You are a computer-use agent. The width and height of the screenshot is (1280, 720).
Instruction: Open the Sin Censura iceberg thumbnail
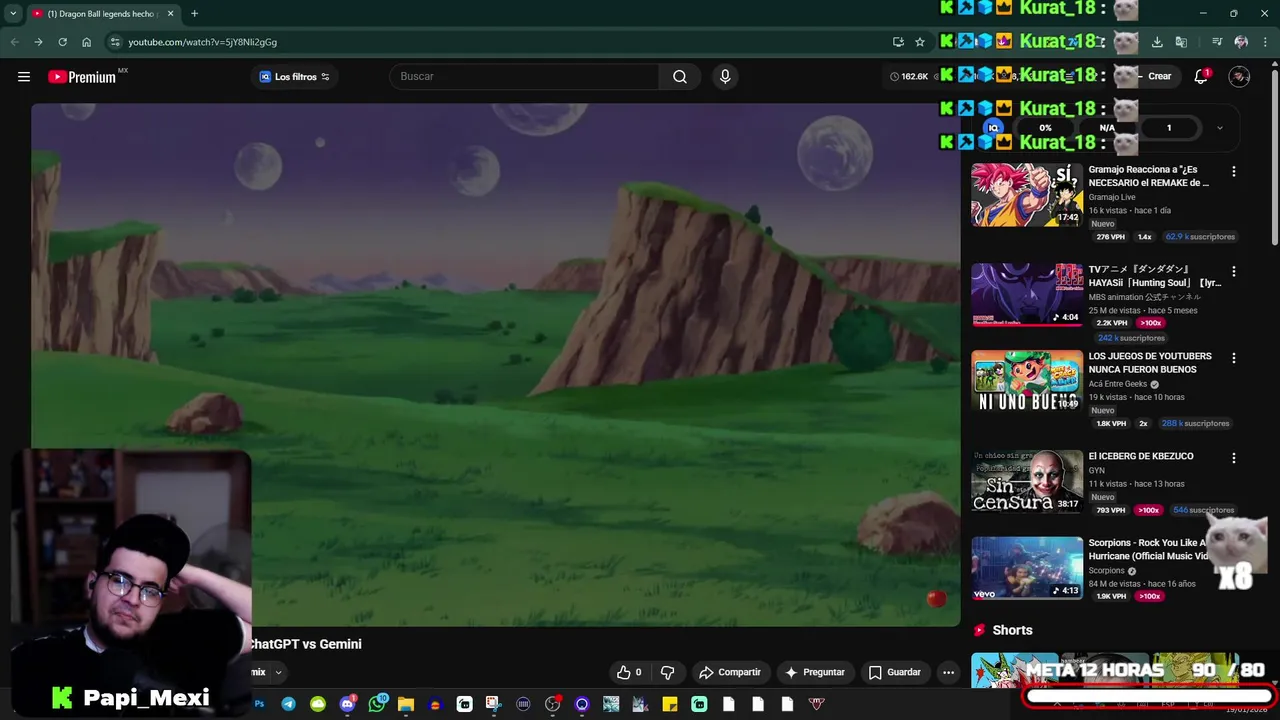click(x=1027, y=481)
